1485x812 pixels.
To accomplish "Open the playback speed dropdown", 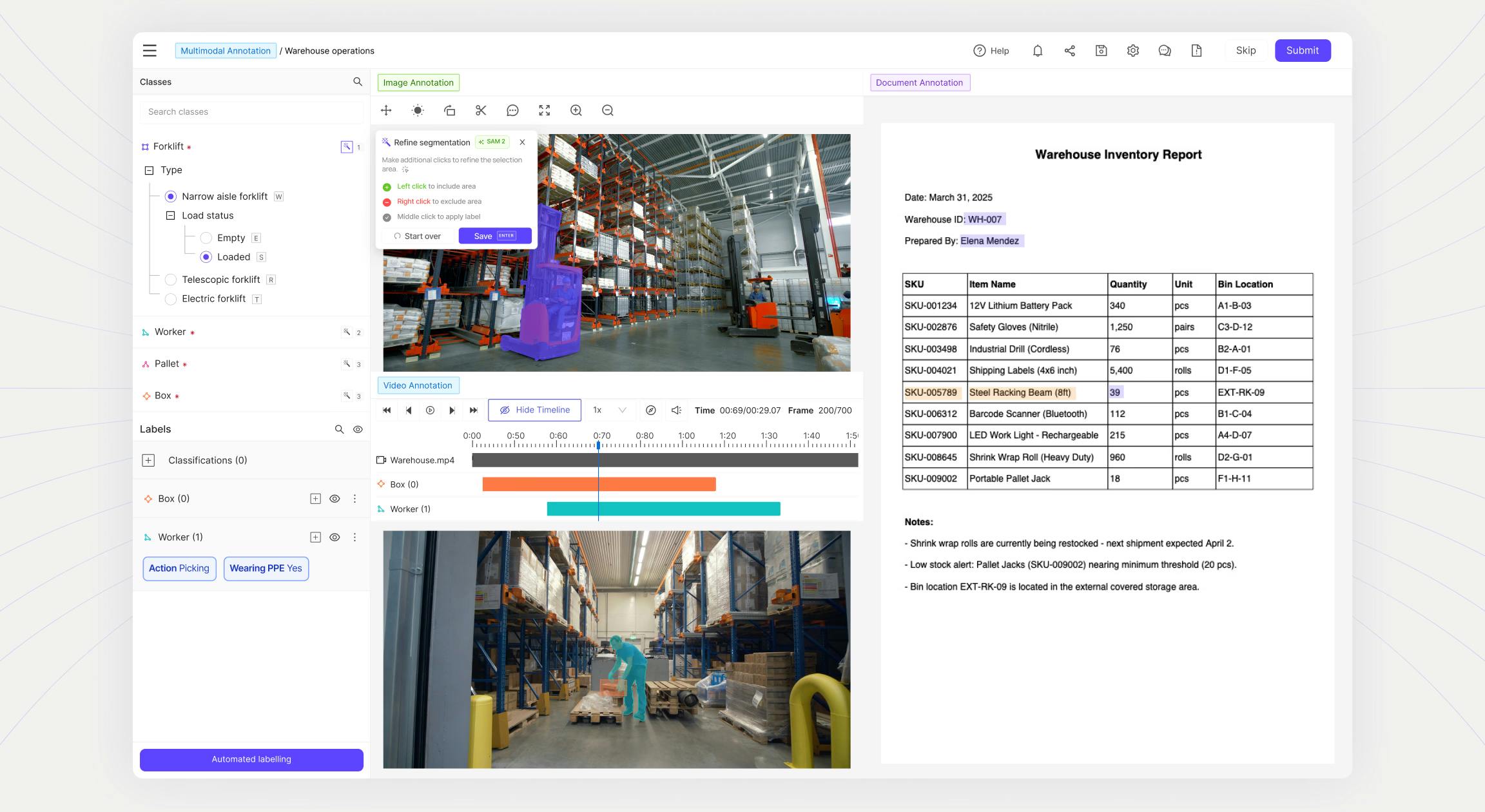I will [x=608, y=410].
